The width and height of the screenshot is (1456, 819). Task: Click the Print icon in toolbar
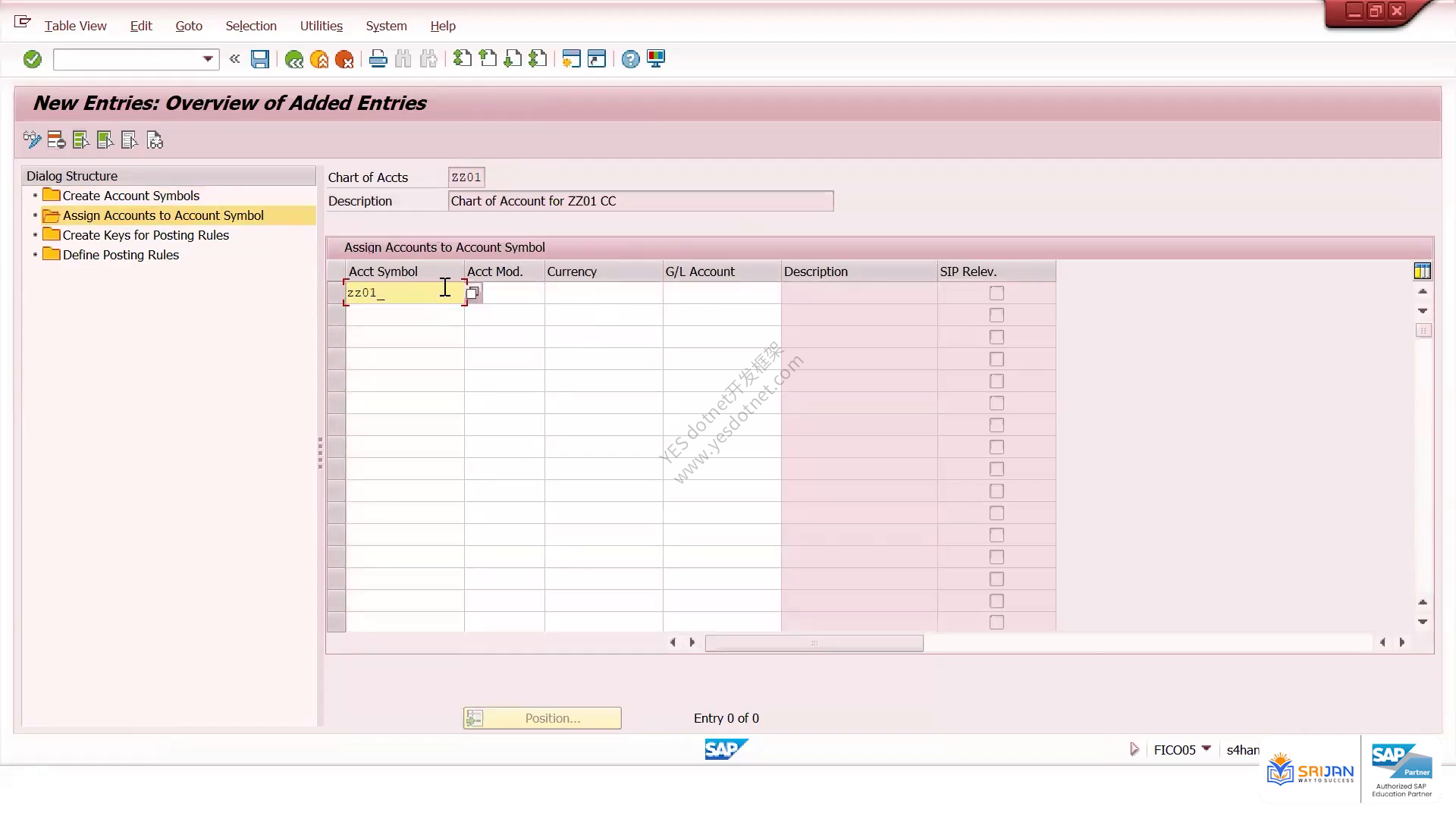coord(378,59)
